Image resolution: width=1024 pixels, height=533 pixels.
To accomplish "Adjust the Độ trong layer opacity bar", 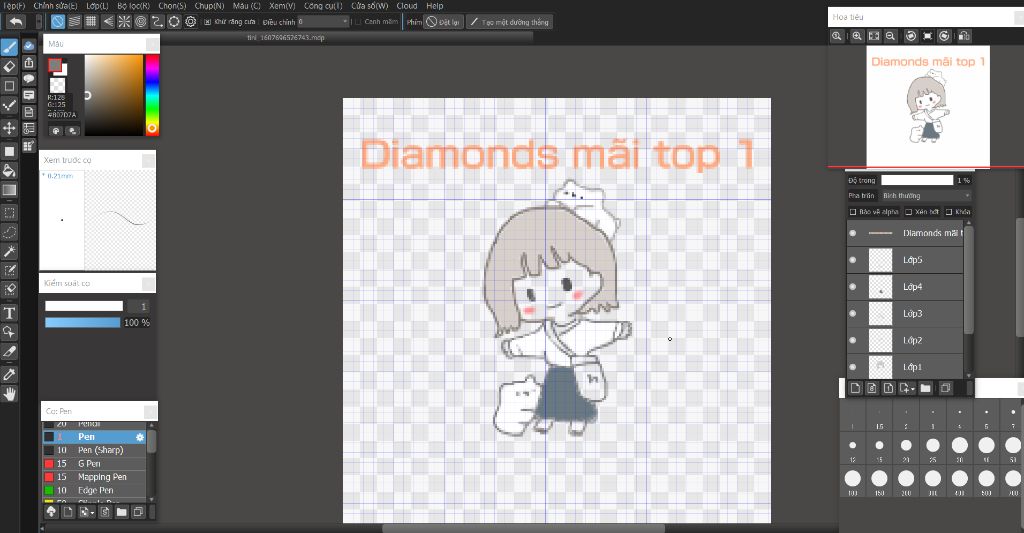I will [x=917, y=180].
